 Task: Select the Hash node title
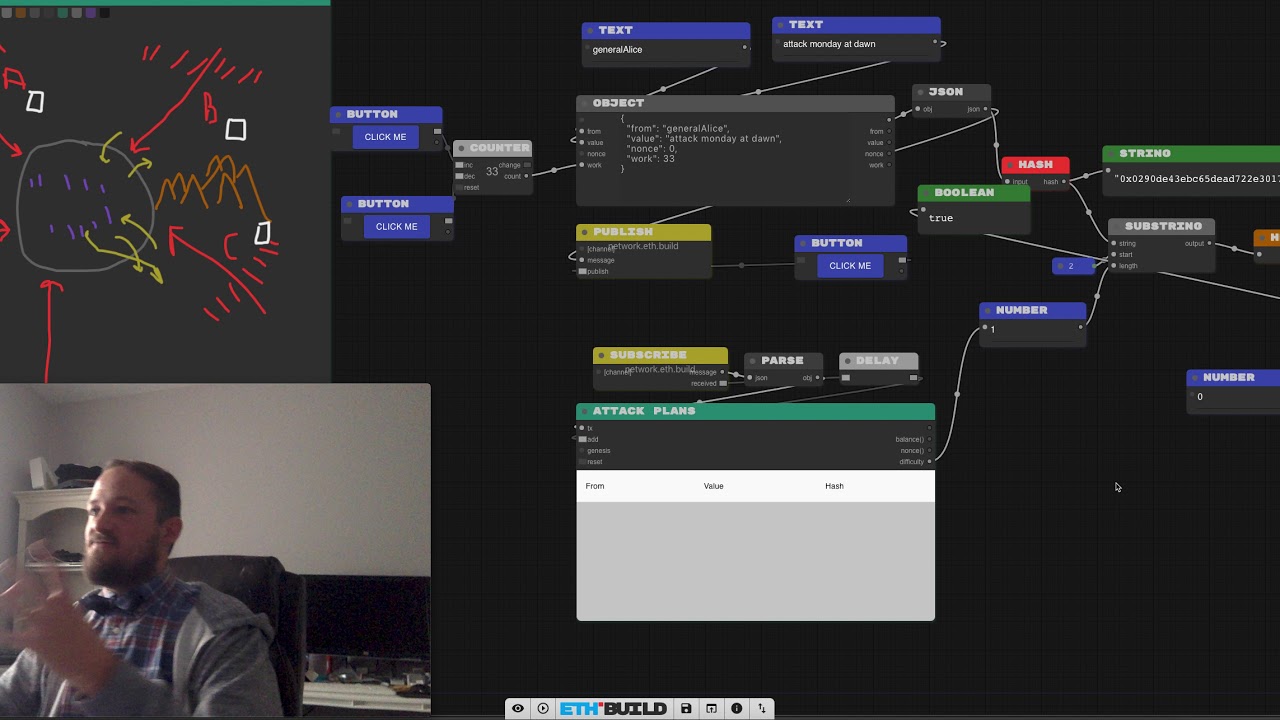coord(1035,164)
